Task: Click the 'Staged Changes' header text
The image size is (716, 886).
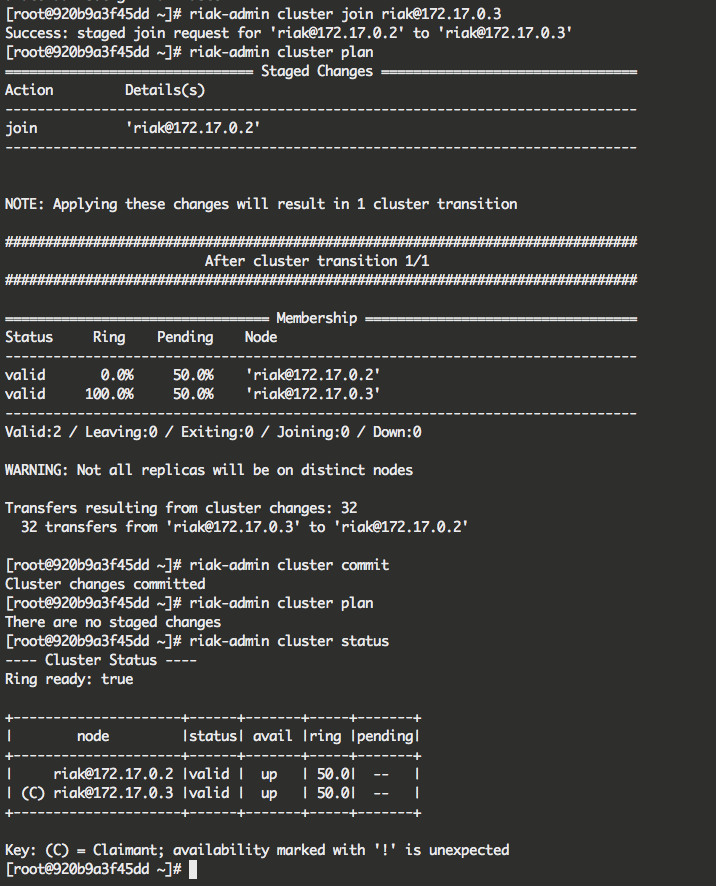Action: pyautogui.click(x=317, y=71)
